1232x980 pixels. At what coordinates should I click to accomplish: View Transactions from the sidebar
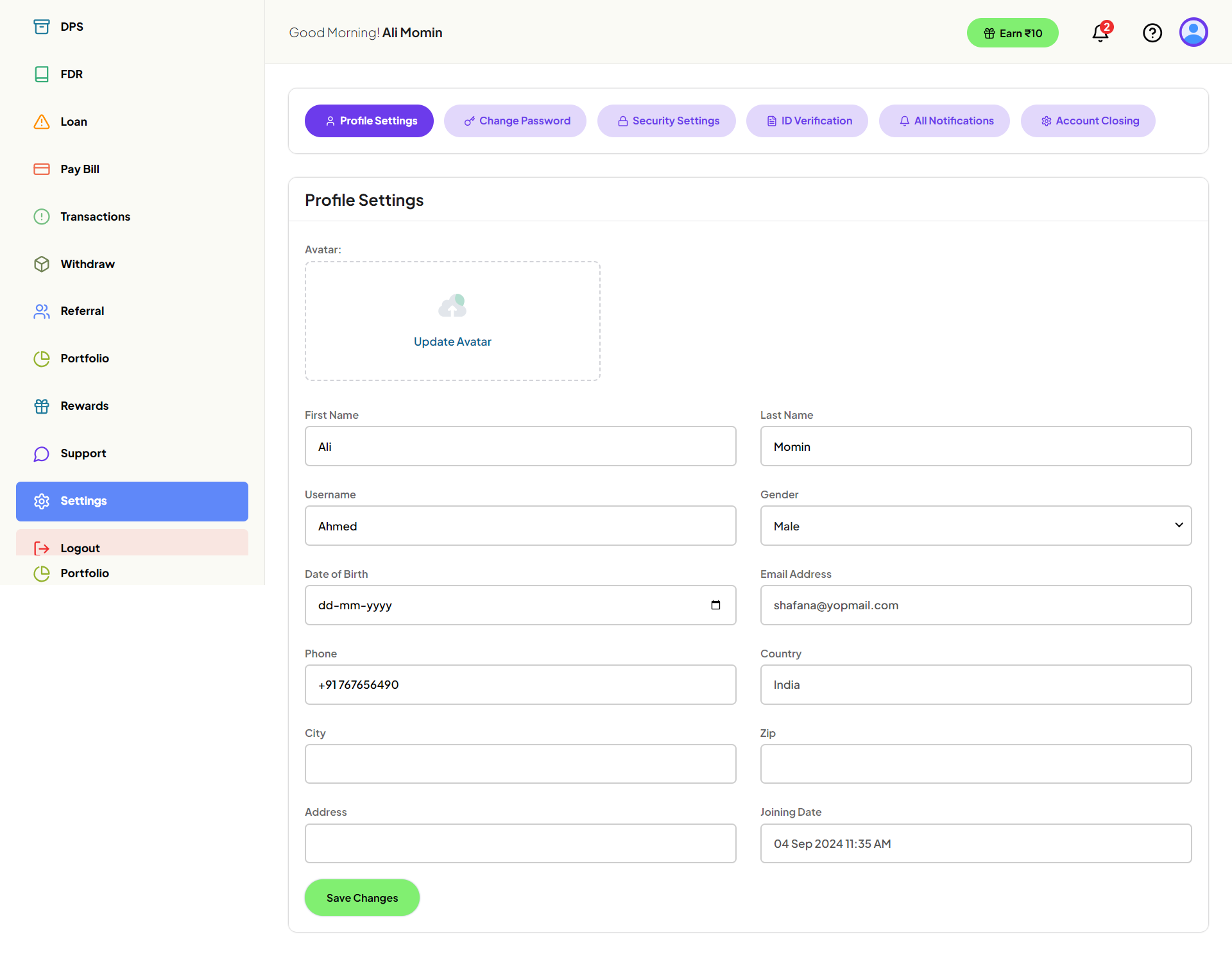coord(42,216)
